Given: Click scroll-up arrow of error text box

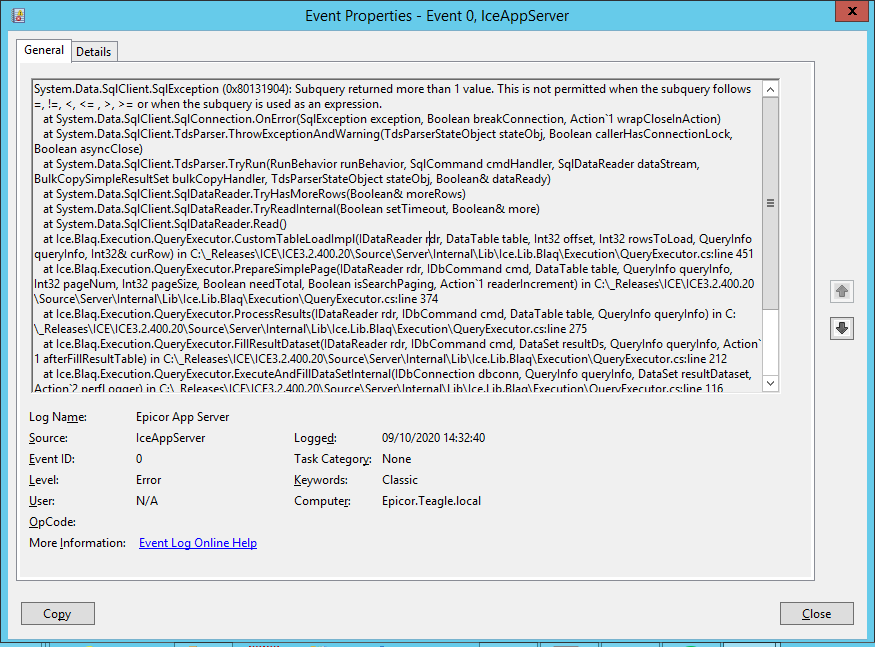Looking at the screenshot, I should [770, 89].
